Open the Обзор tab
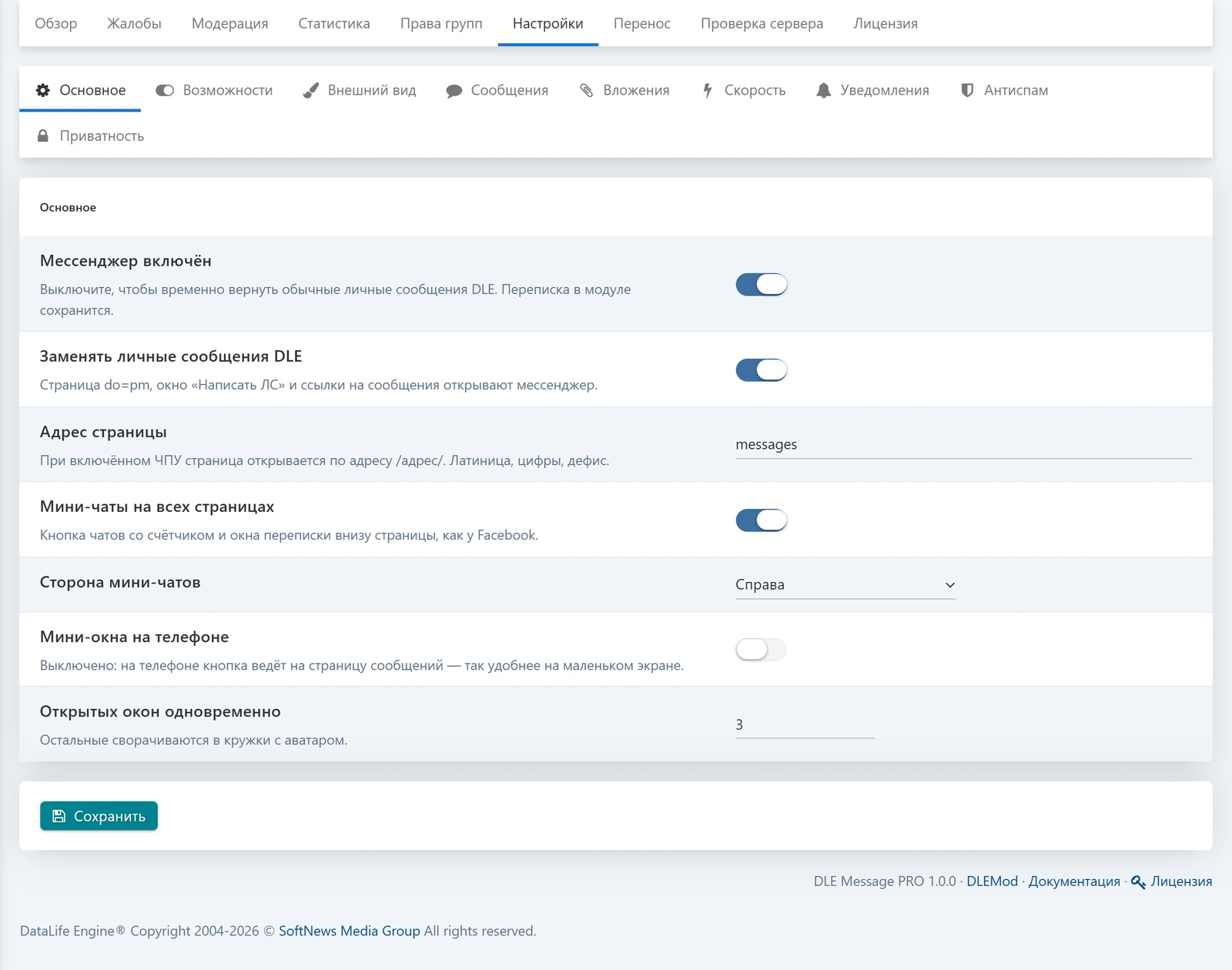Screen dimensions: 1232x970 (56, 23)
